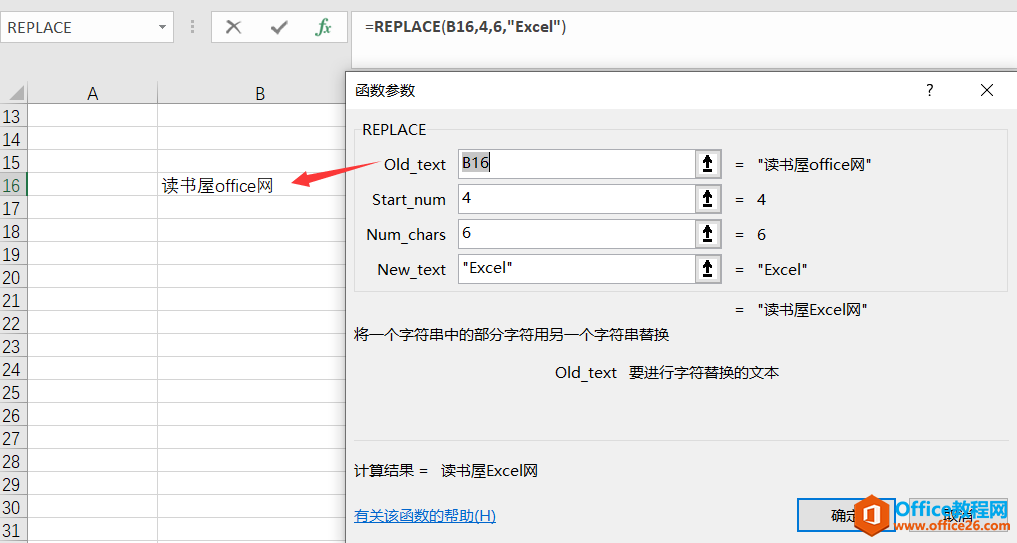
Task: Select column A header
Action: [x=92, y=93]
